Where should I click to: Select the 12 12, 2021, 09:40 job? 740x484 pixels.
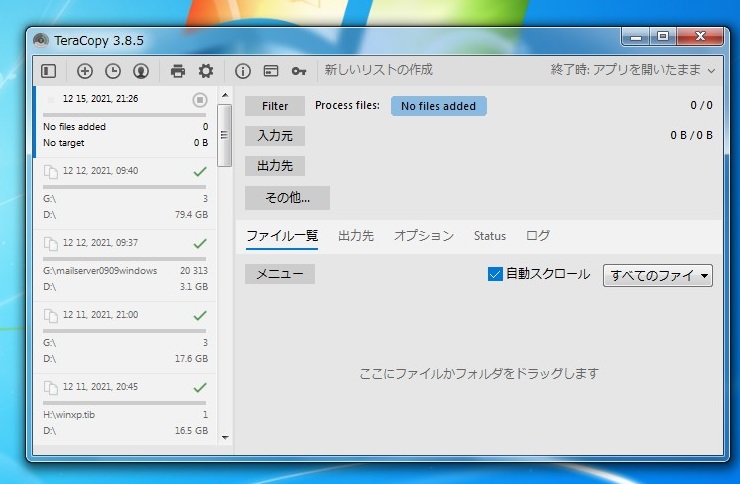[125, 194]
